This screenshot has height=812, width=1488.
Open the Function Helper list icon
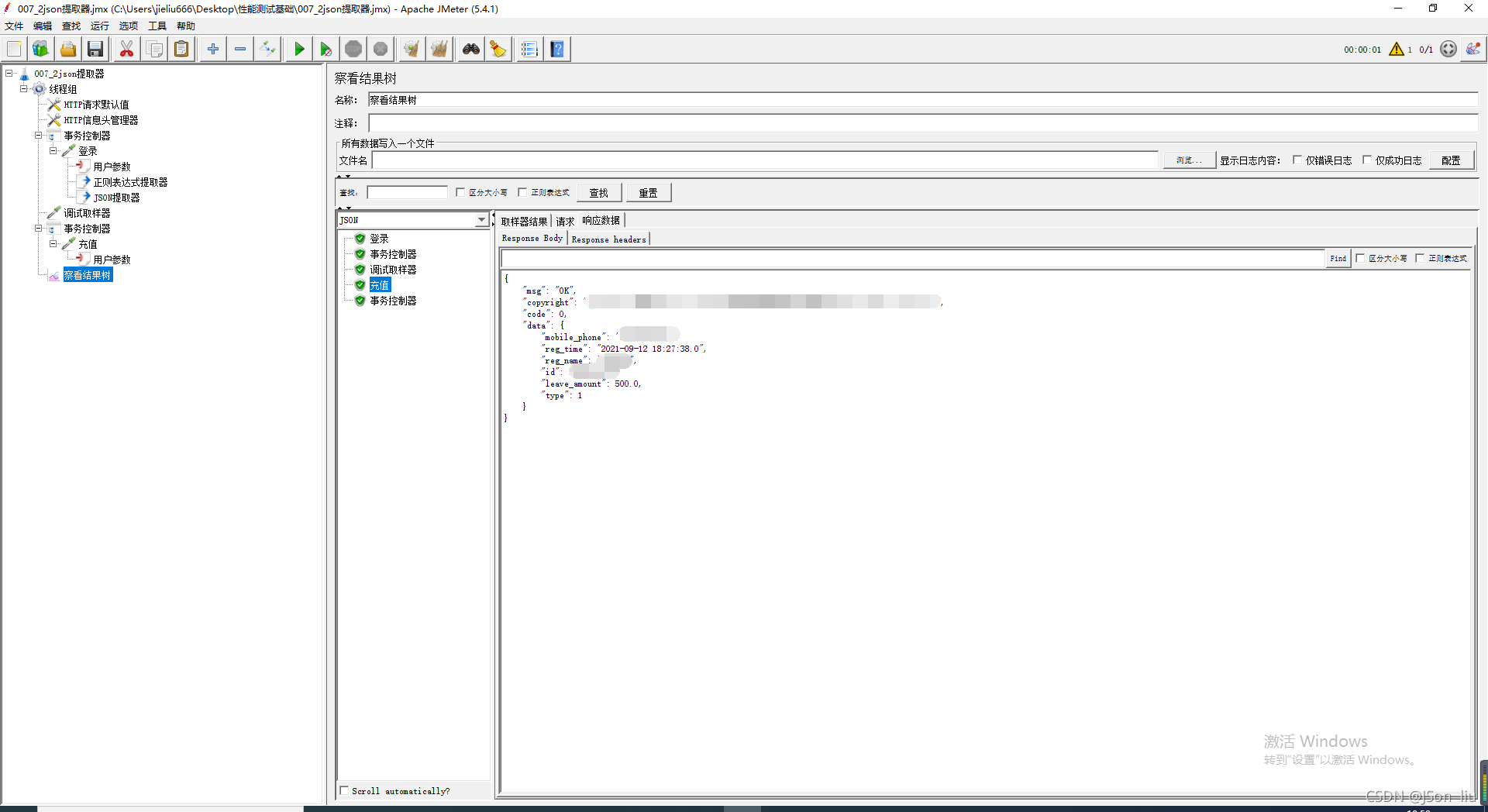(x=529, y=49)
